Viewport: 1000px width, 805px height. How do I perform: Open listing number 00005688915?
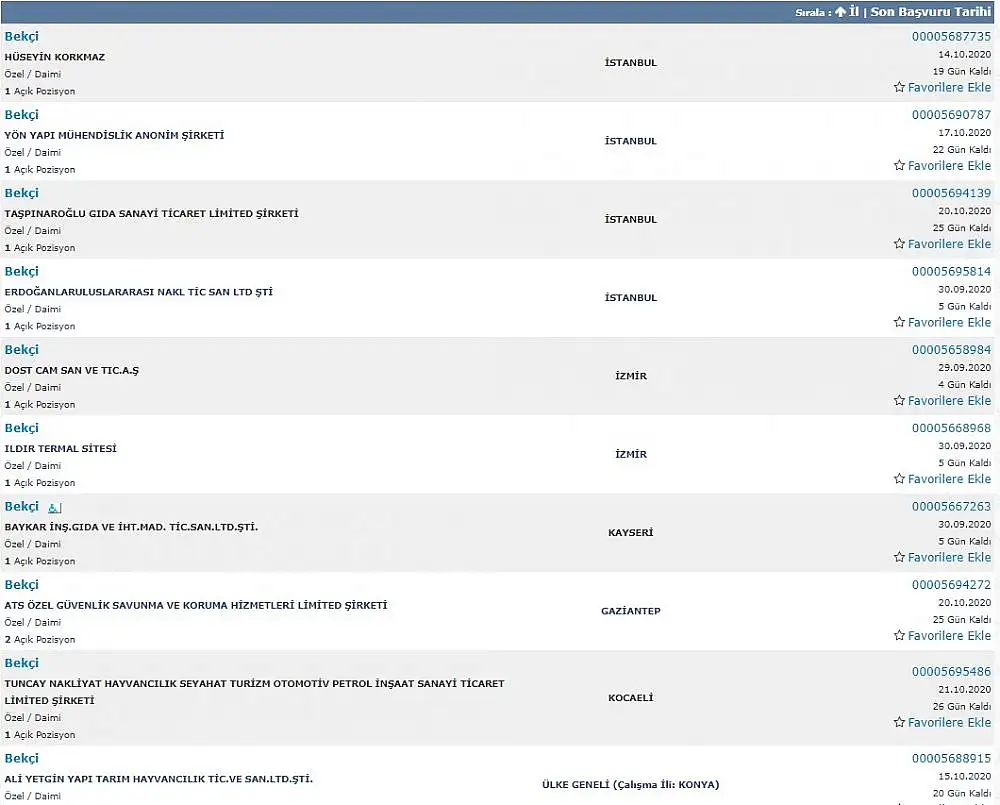click(952, 758)
